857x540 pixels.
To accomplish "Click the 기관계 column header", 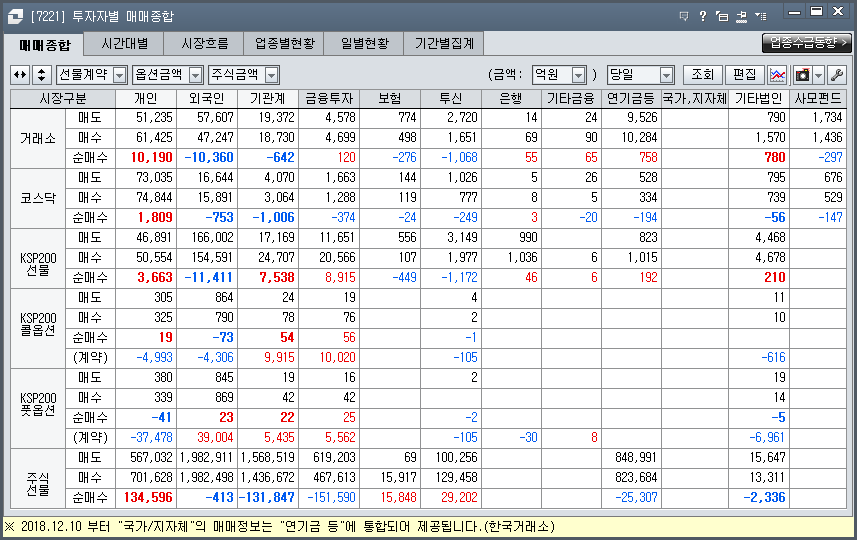I will (x=268, y=98).
